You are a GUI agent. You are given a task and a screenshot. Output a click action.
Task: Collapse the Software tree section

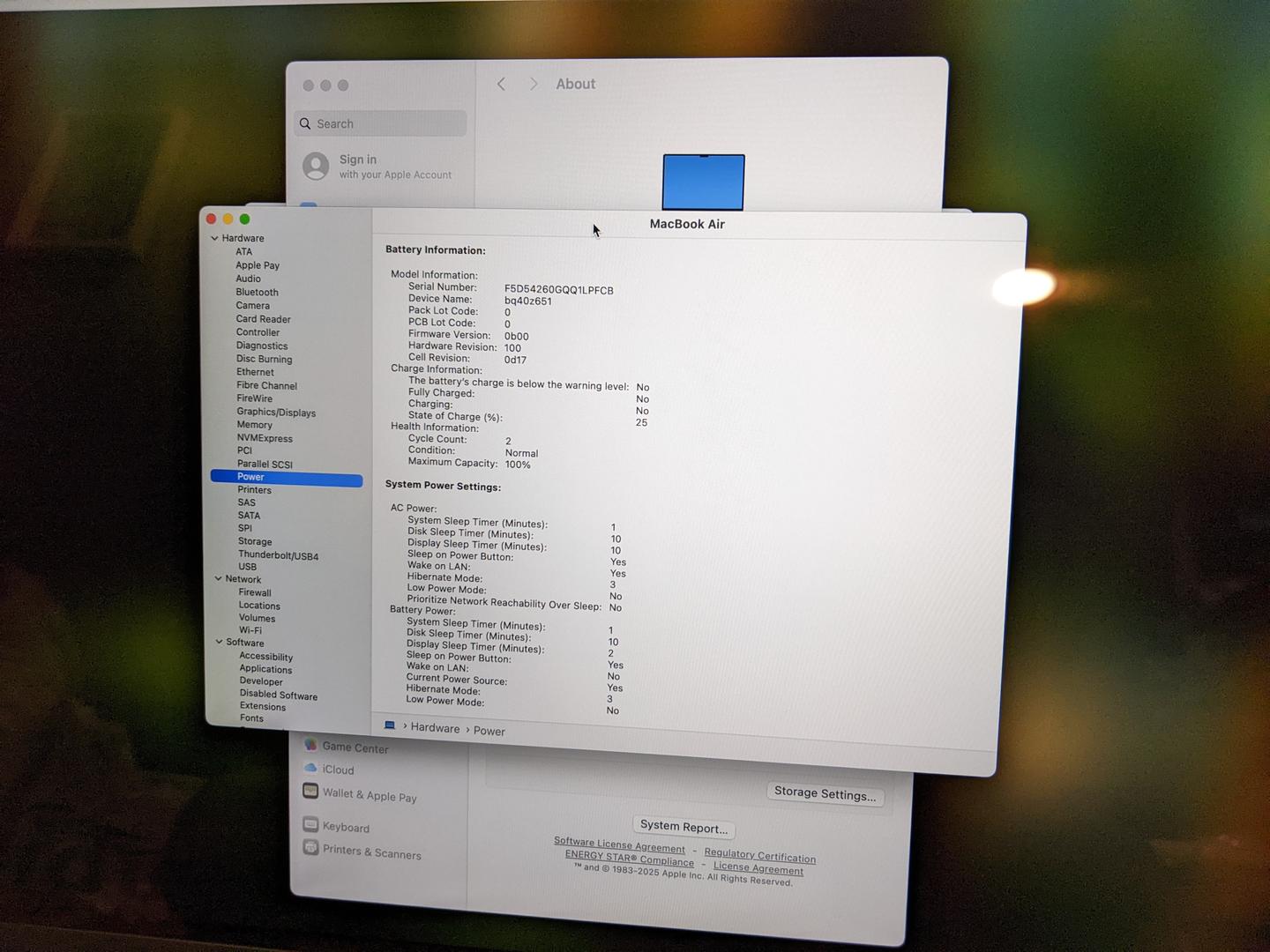tap(219, 643)
